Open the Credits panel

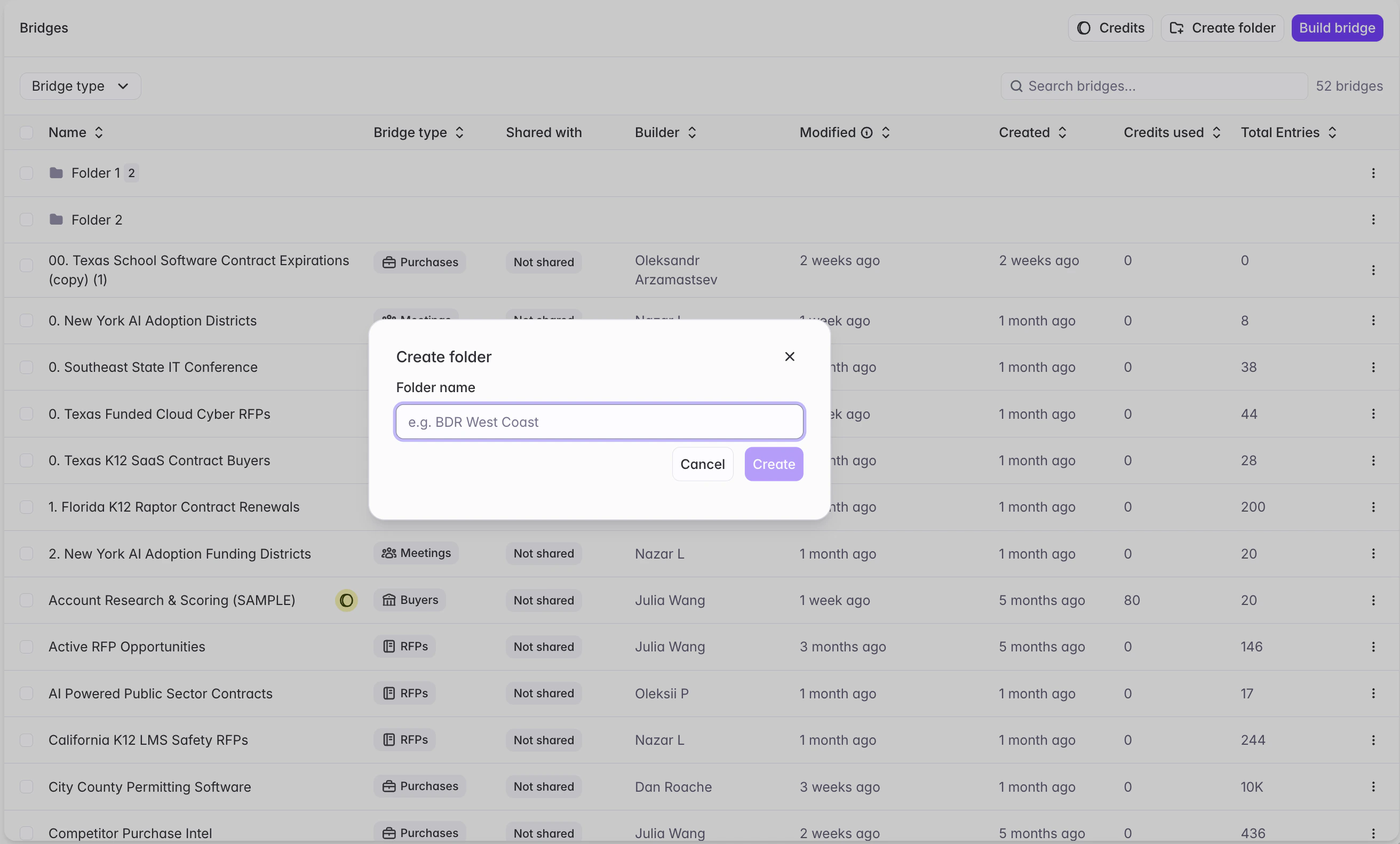click(x=1110, y=28)
